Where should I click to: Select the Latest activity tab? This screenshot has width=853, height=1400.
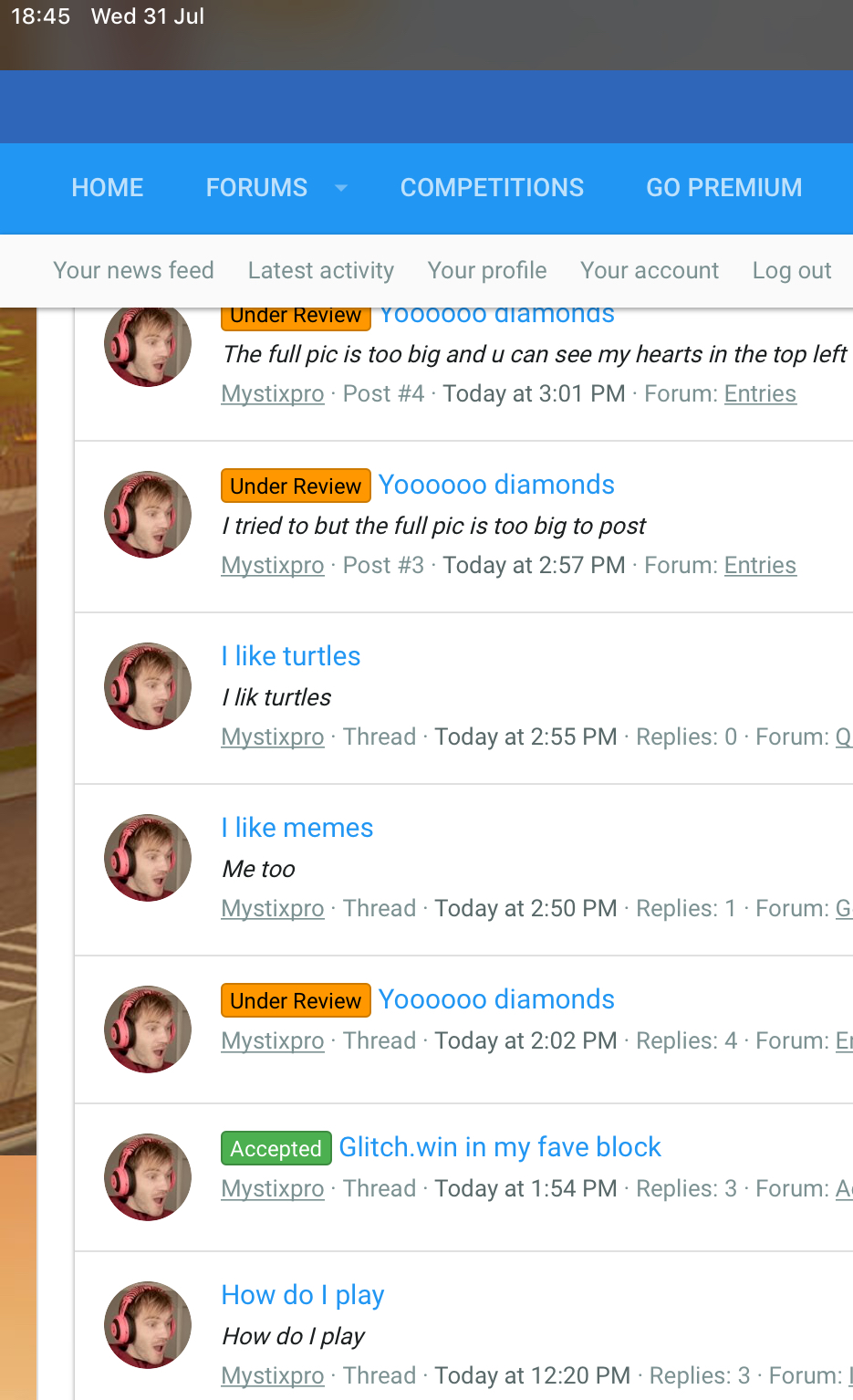click(x=321, y=271)
